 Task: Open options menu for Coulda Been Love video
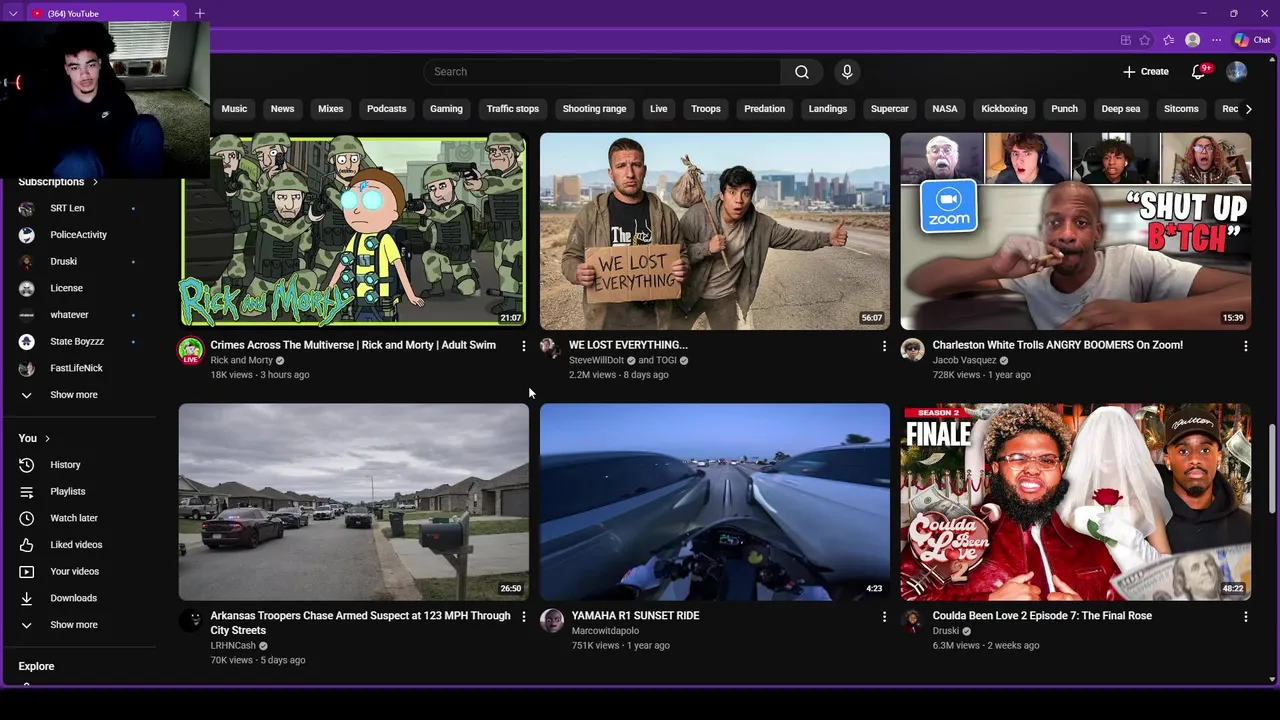point(1246,617)
